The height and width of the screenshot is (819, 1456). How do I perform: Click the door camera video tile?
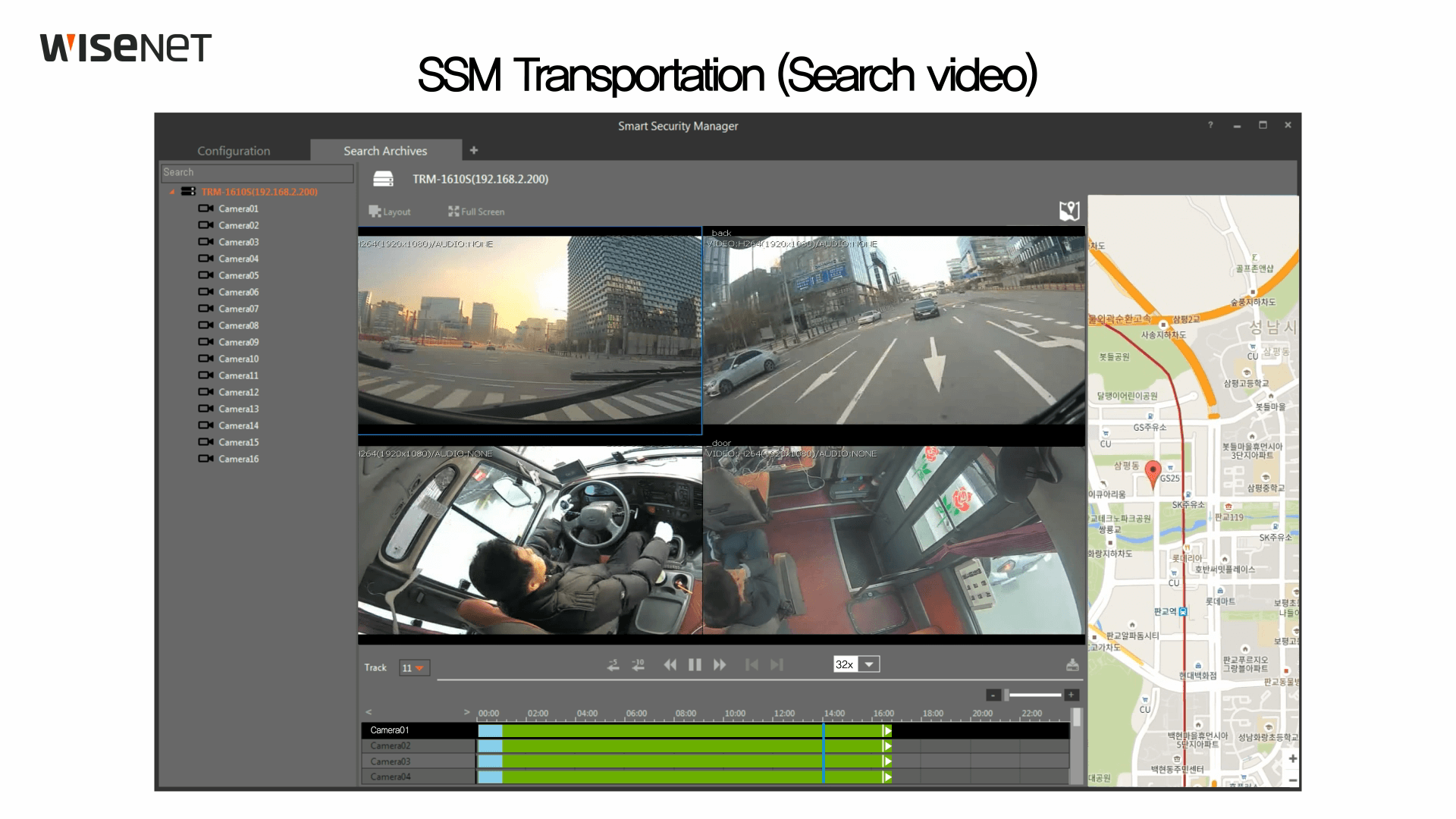click(x=894, y=540)
